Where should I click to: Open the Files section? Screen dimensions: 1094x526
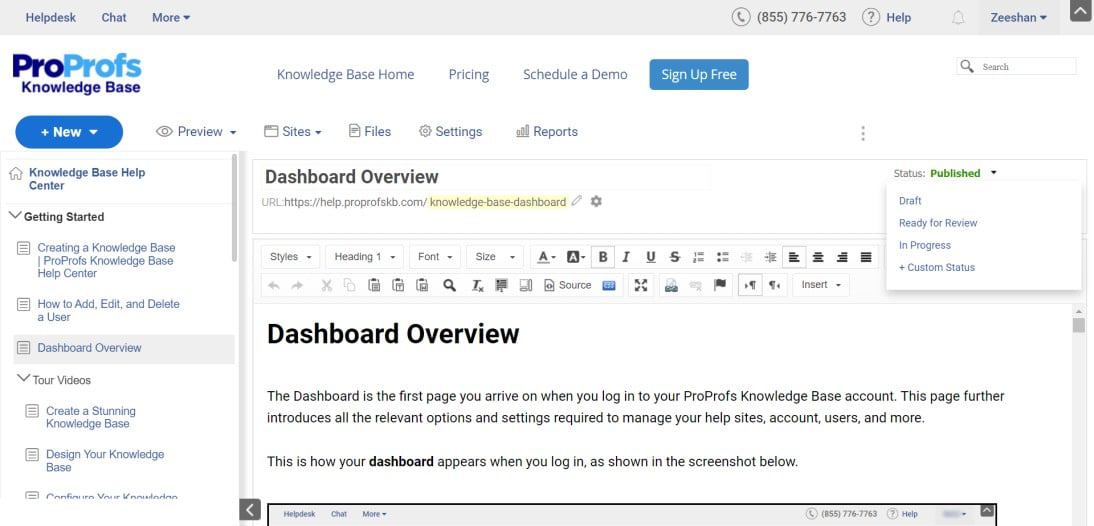[x=370, y=132]
